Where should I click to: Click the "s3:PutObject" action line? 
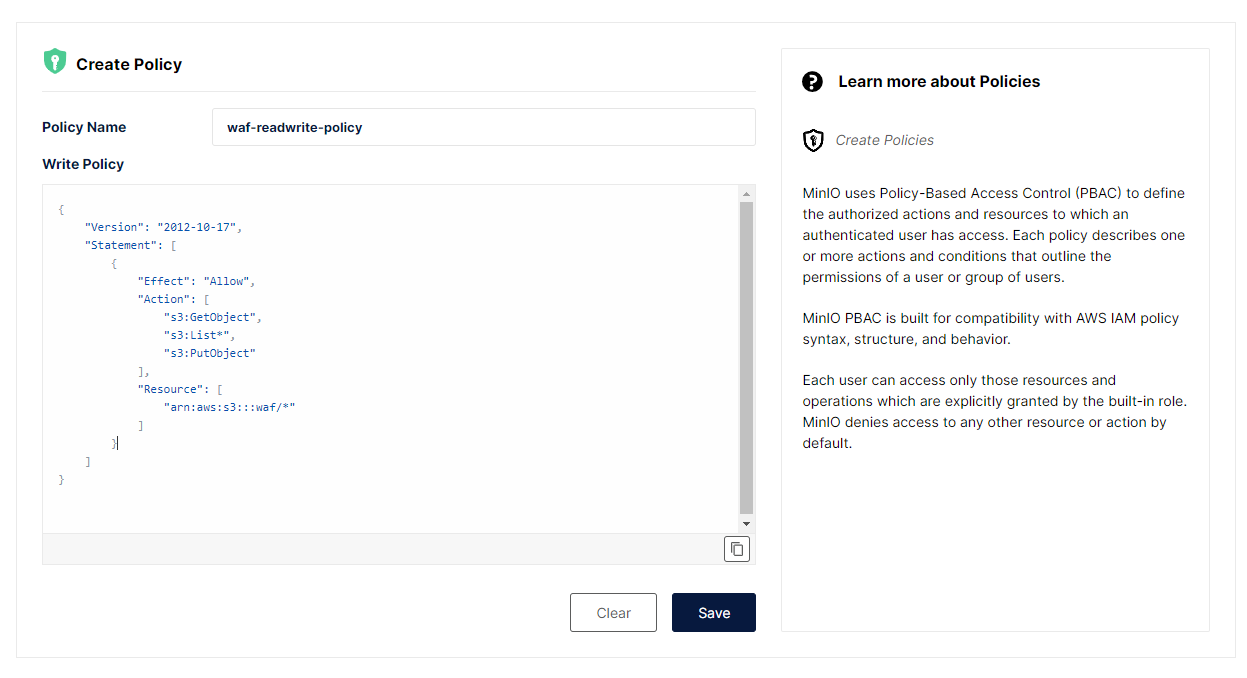coord(210,353)
